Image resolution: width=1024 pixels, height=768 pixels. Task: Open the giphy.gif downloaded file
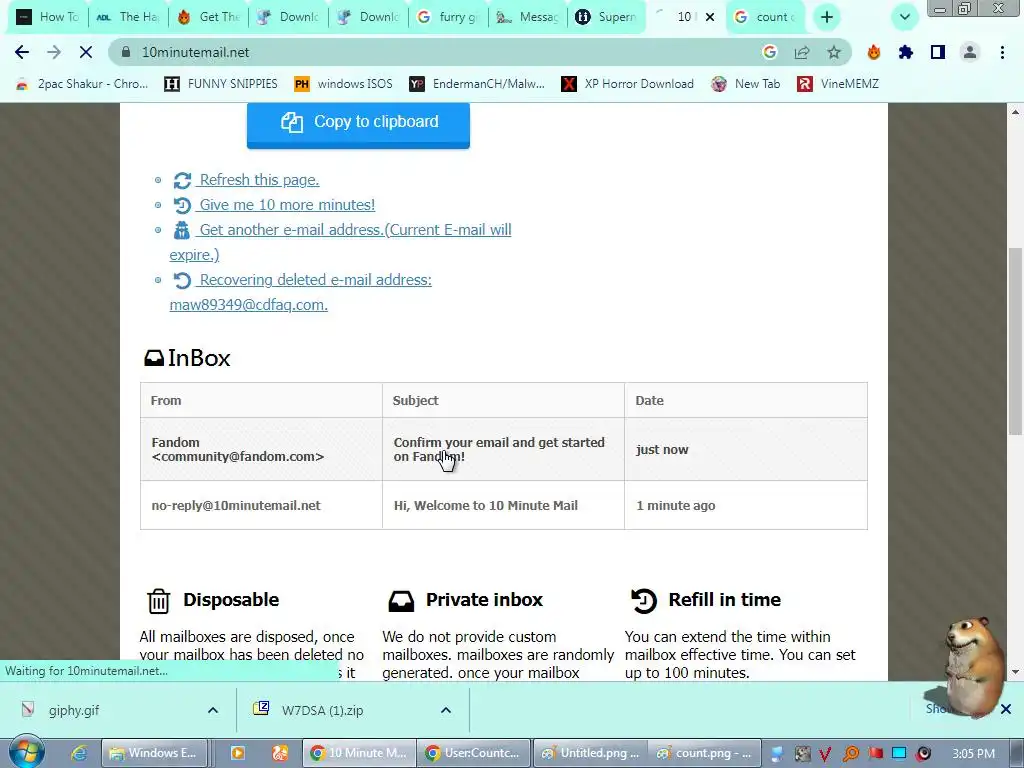(73, 710)
